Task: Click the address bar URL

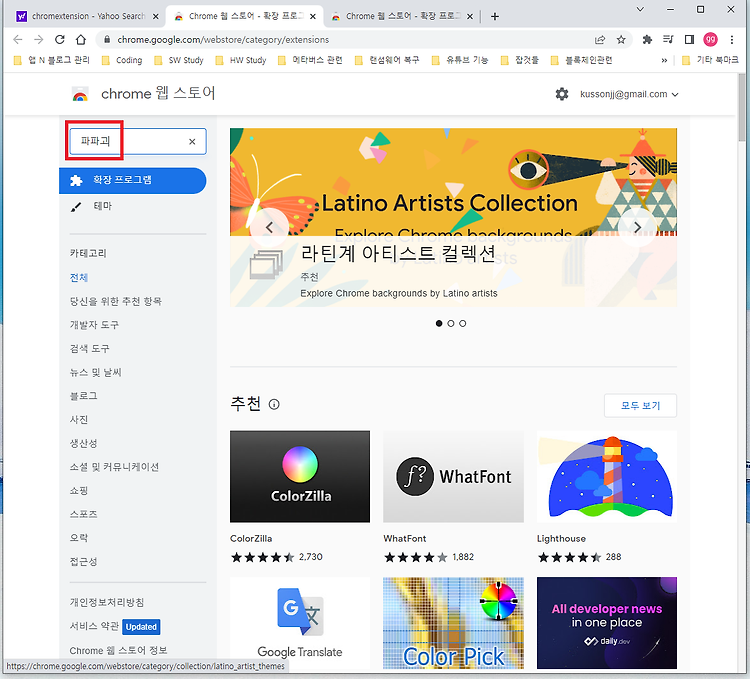Action: (223, 40)
